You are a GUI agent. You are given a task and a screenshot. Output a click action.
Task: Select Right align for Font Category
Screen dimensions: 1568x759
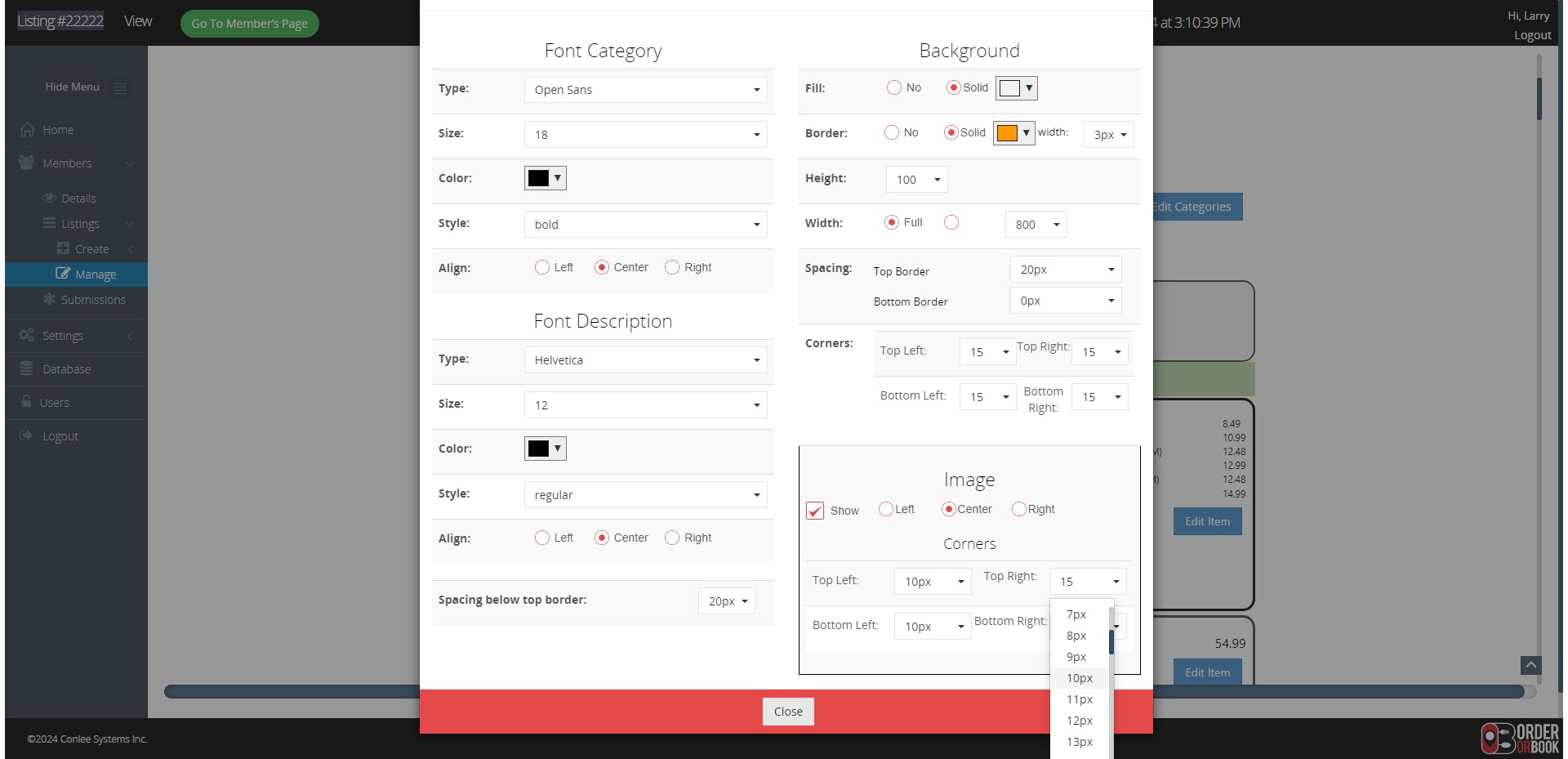point(672,267)
